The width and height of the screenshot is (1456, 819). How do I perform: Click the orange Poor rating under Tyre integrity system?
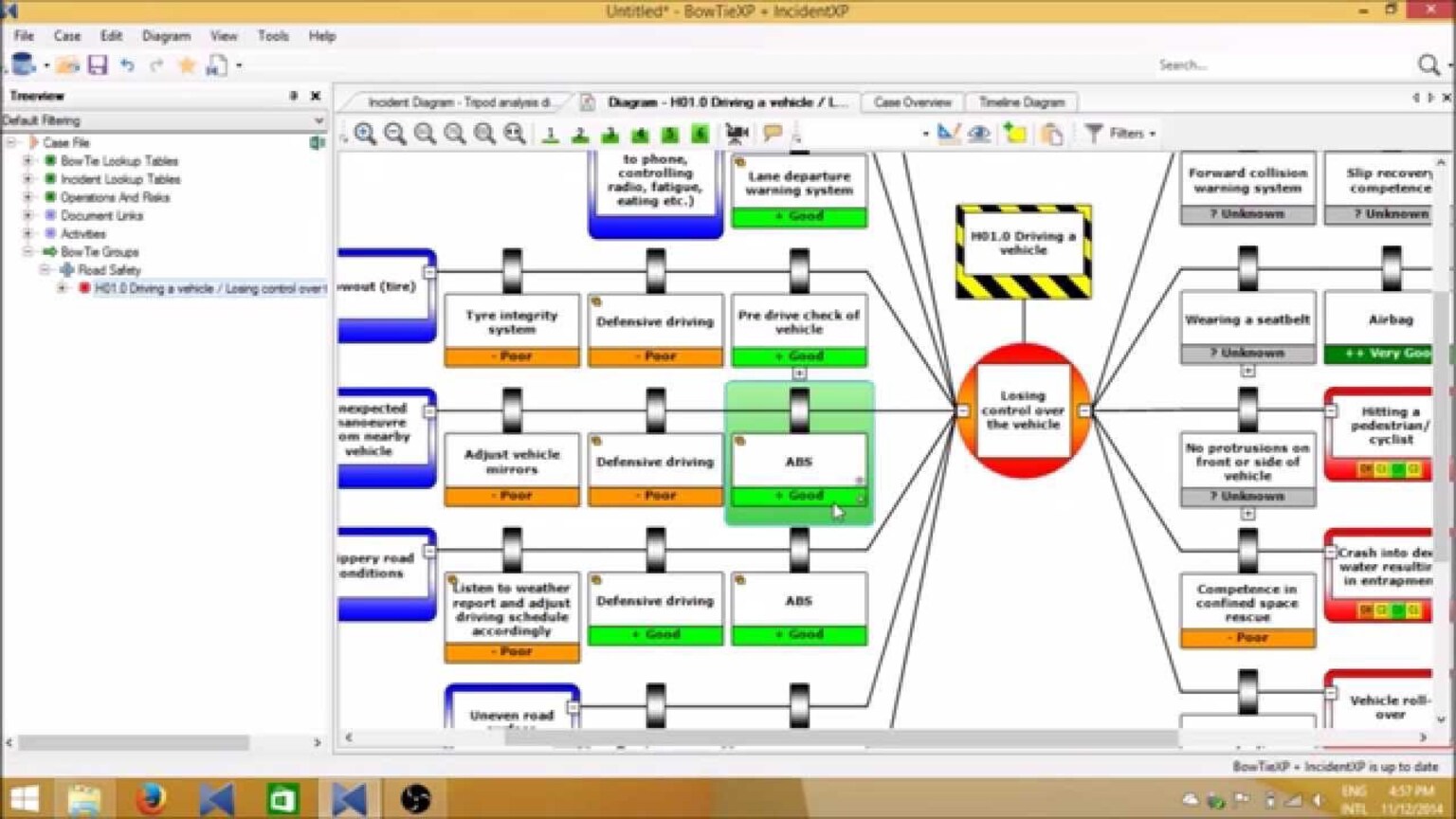[512, 356]
